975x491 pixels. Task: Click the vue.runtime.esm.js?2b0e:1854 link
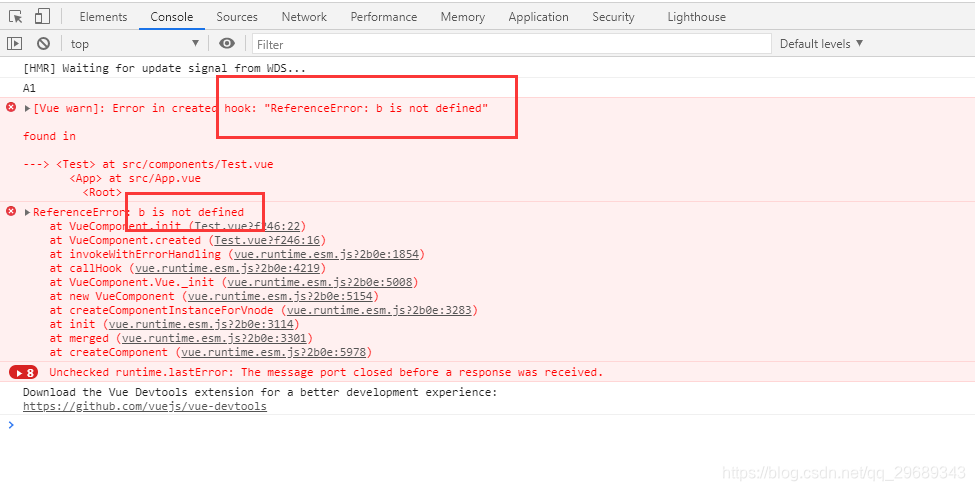click(326, 254)
